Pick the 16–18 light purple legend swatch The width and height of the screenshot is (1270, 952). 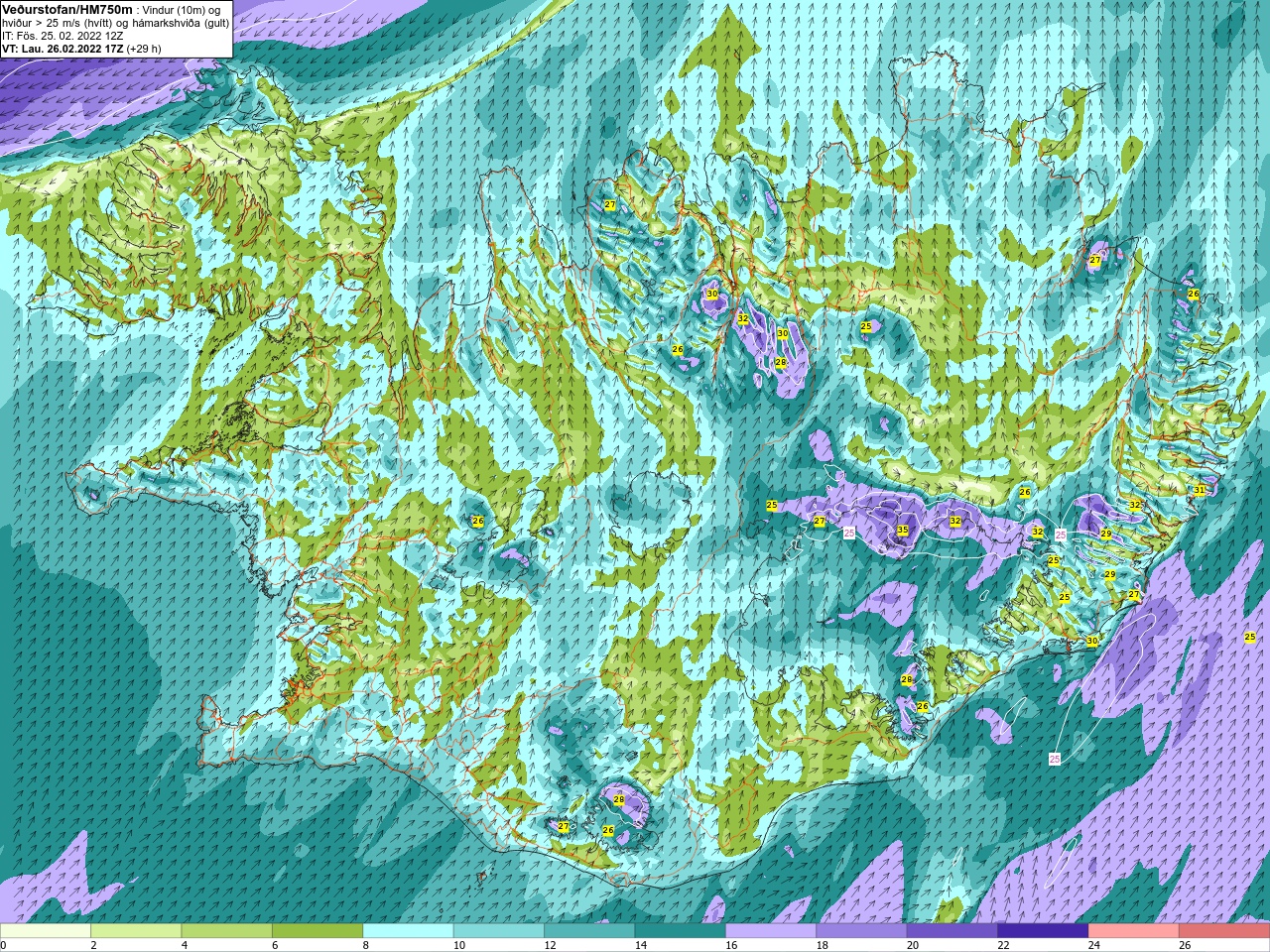771,931
